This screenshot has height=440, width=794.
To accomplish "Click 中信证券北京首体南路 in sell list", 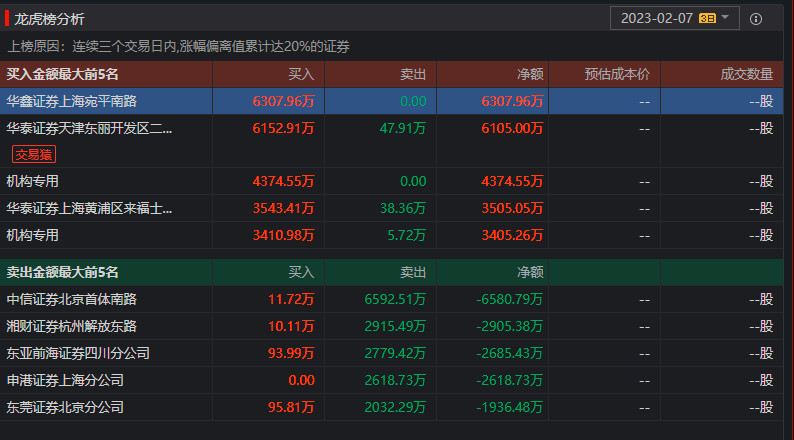I will pos(71,299).
